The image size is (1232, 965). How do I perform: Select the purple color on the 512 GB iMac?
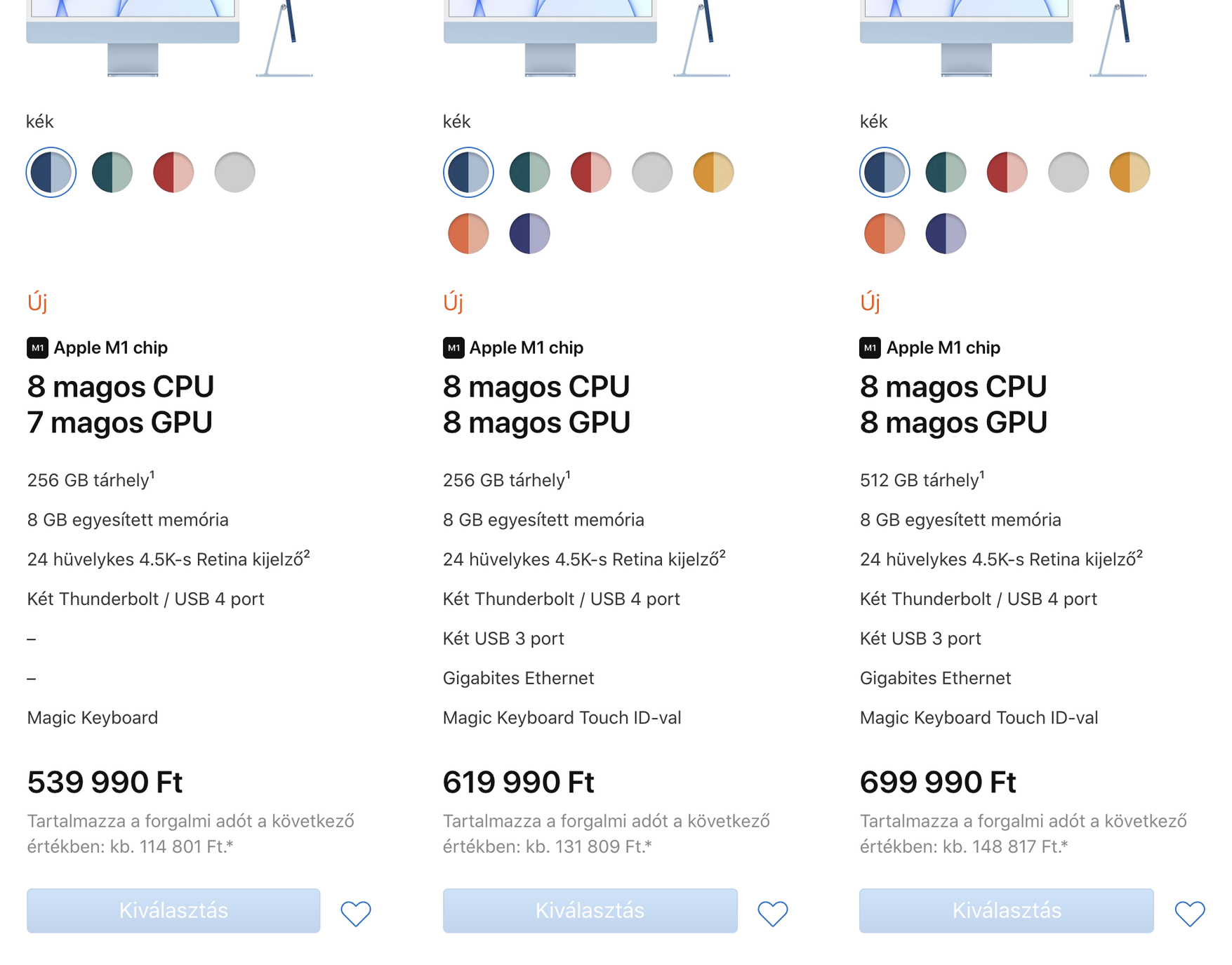point(946,234)
